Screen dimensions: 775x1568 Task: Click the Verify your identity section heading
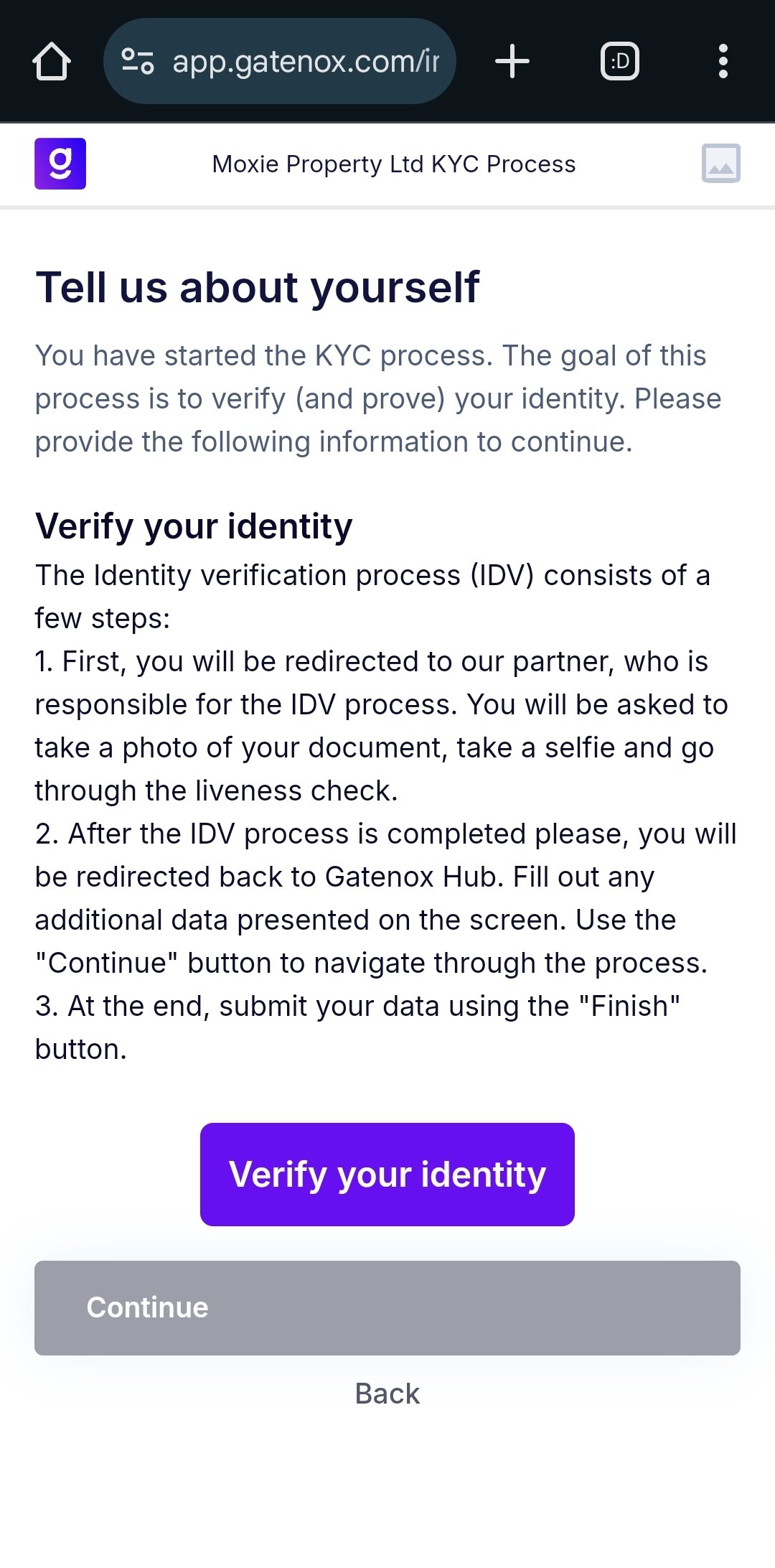(194, 526)
